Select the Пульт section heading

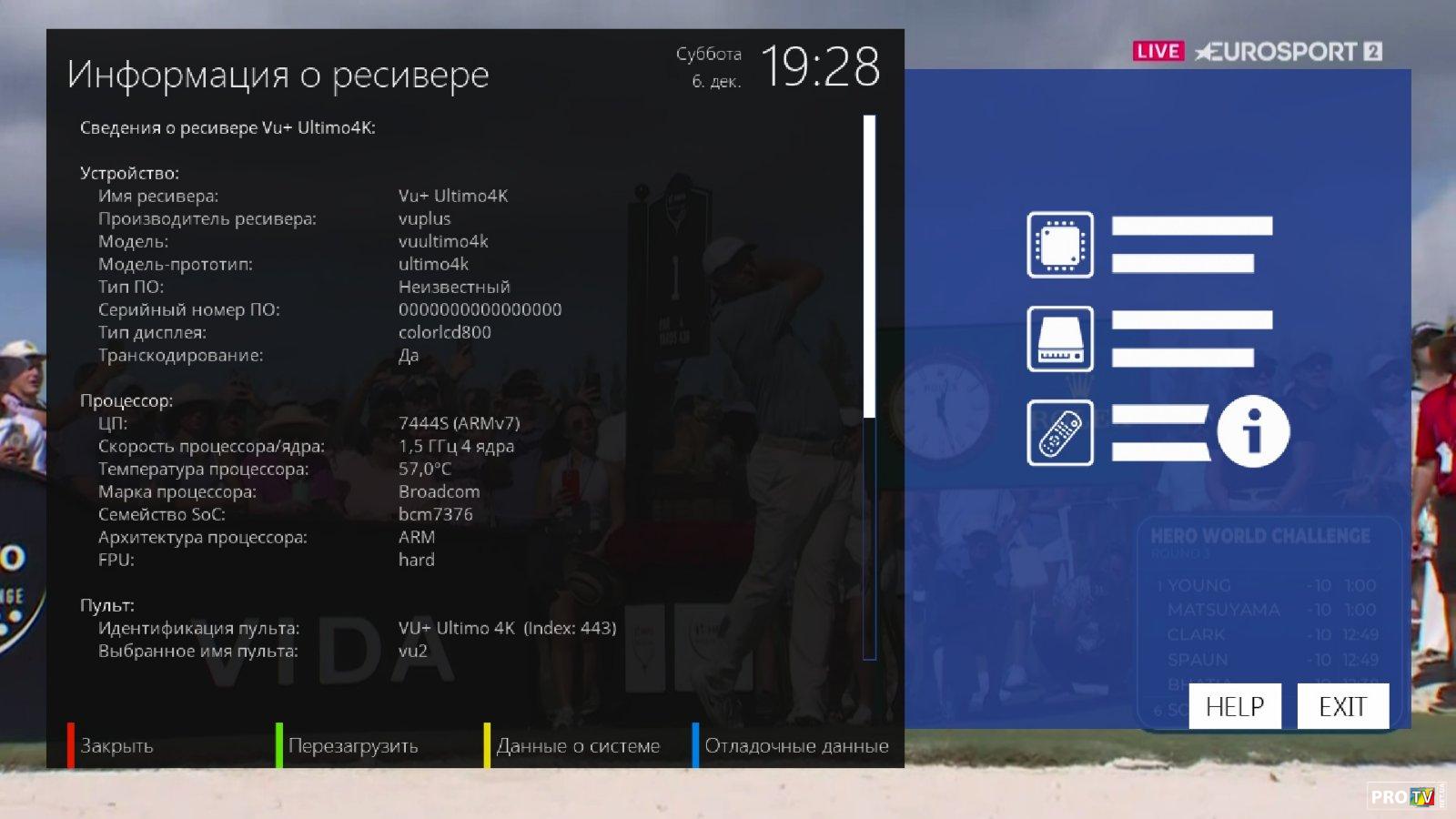[x=106, y=605]
